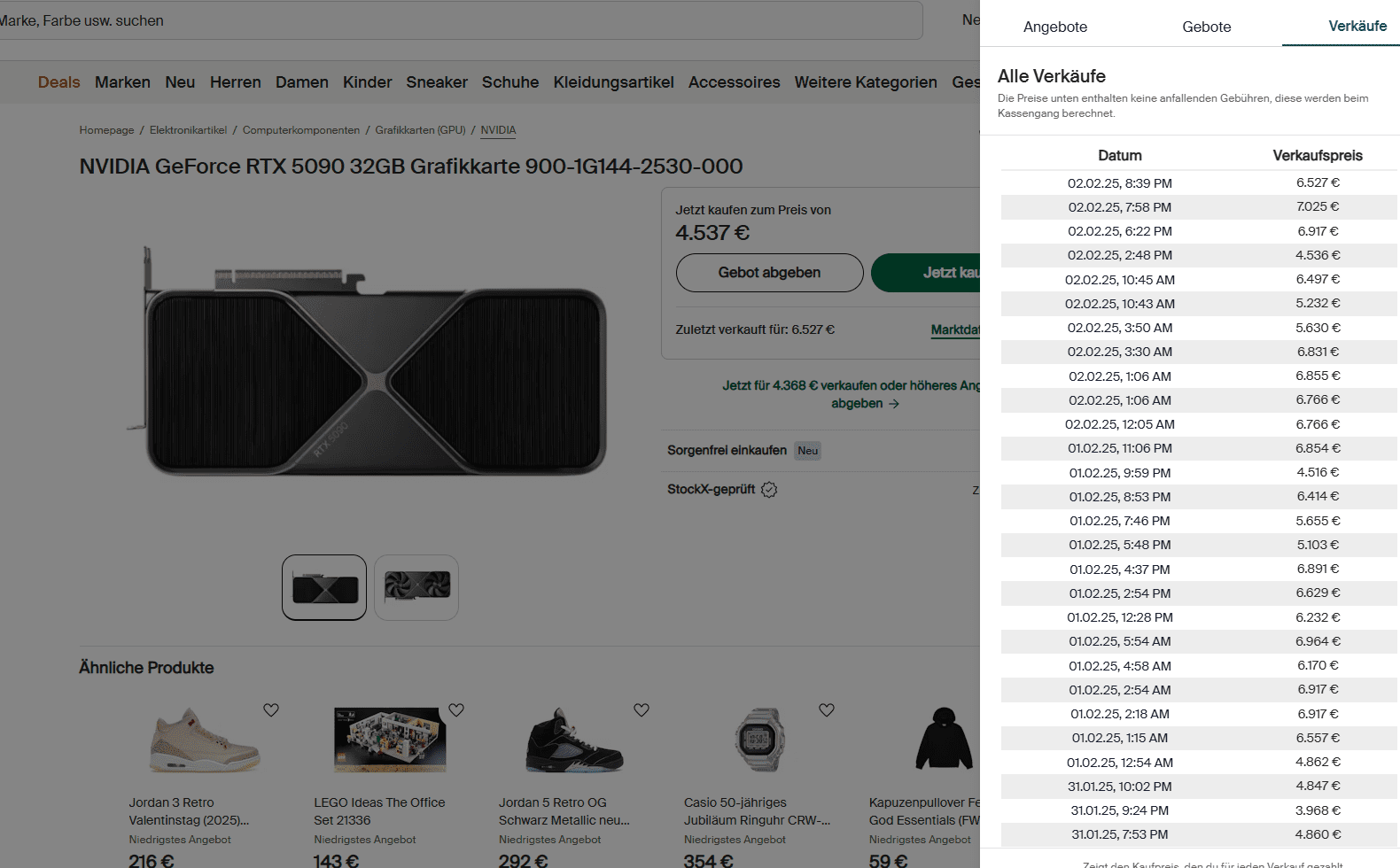
Task: Click the Verkaufspreis column header
Action: (x=1318, y=156)
